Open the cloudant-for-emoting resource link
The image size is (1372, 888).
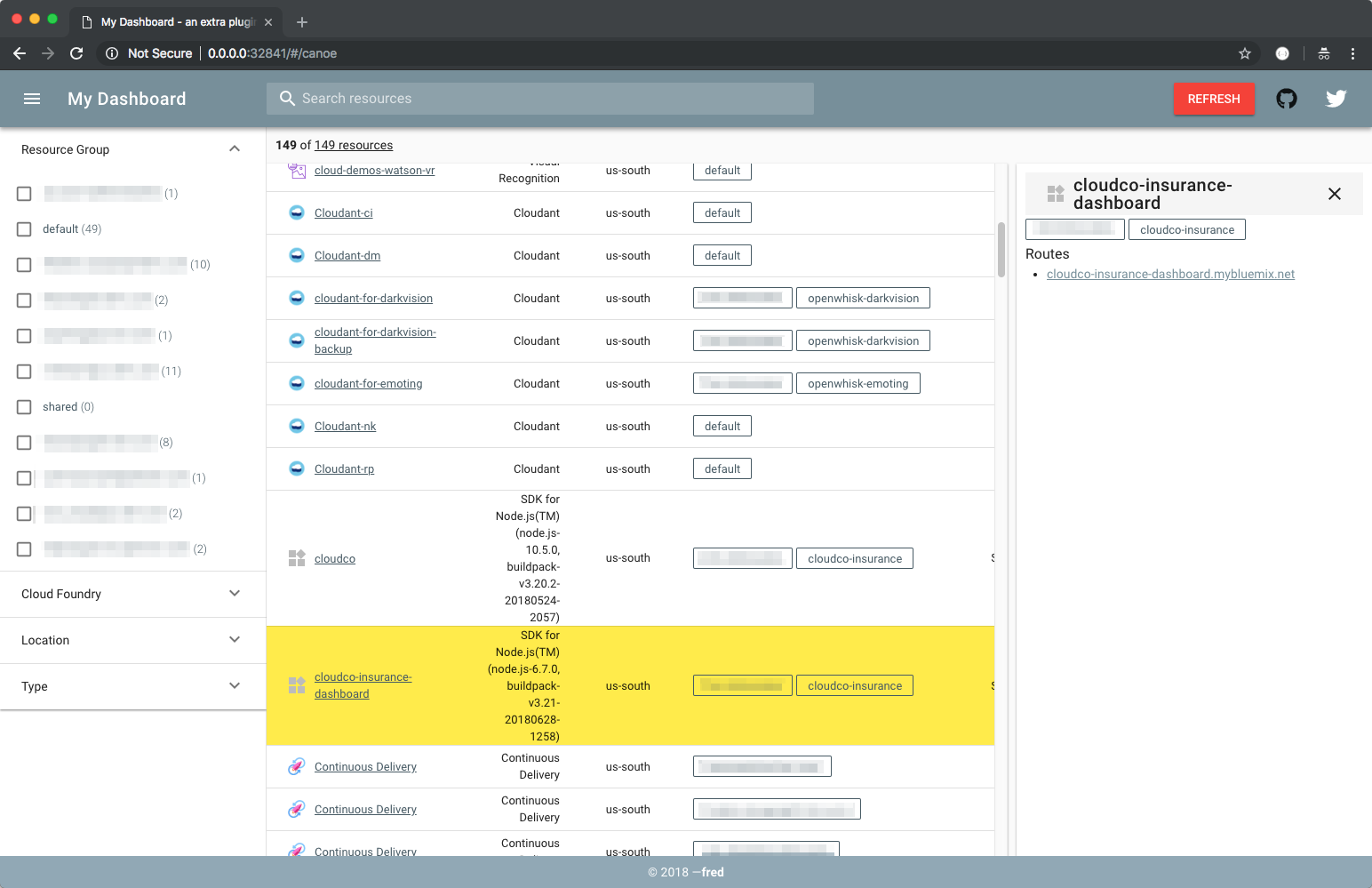click(368, 383)
